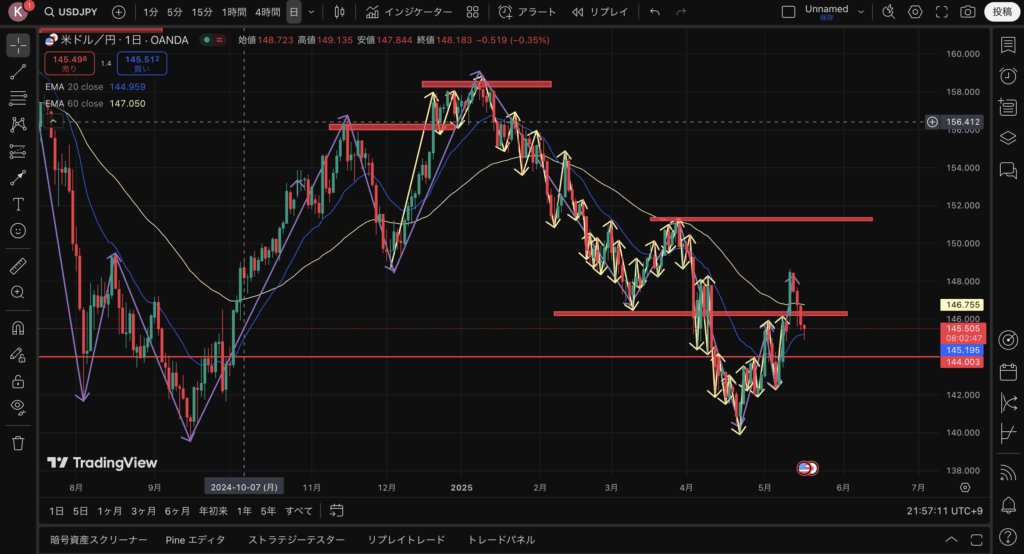Viewport: 1024px width, 554px height.
Task: Undo the last chart action
Action: tap(655, 12)
